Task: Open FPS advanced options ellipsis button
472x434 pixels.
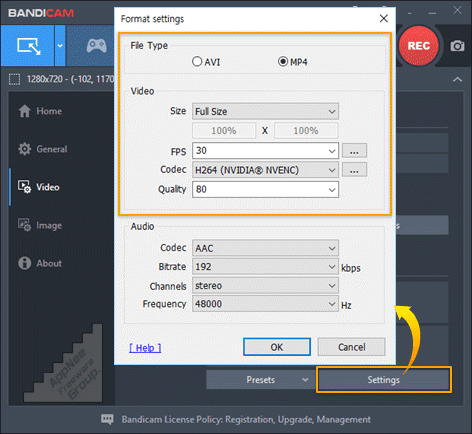Action: coord(354,151)
